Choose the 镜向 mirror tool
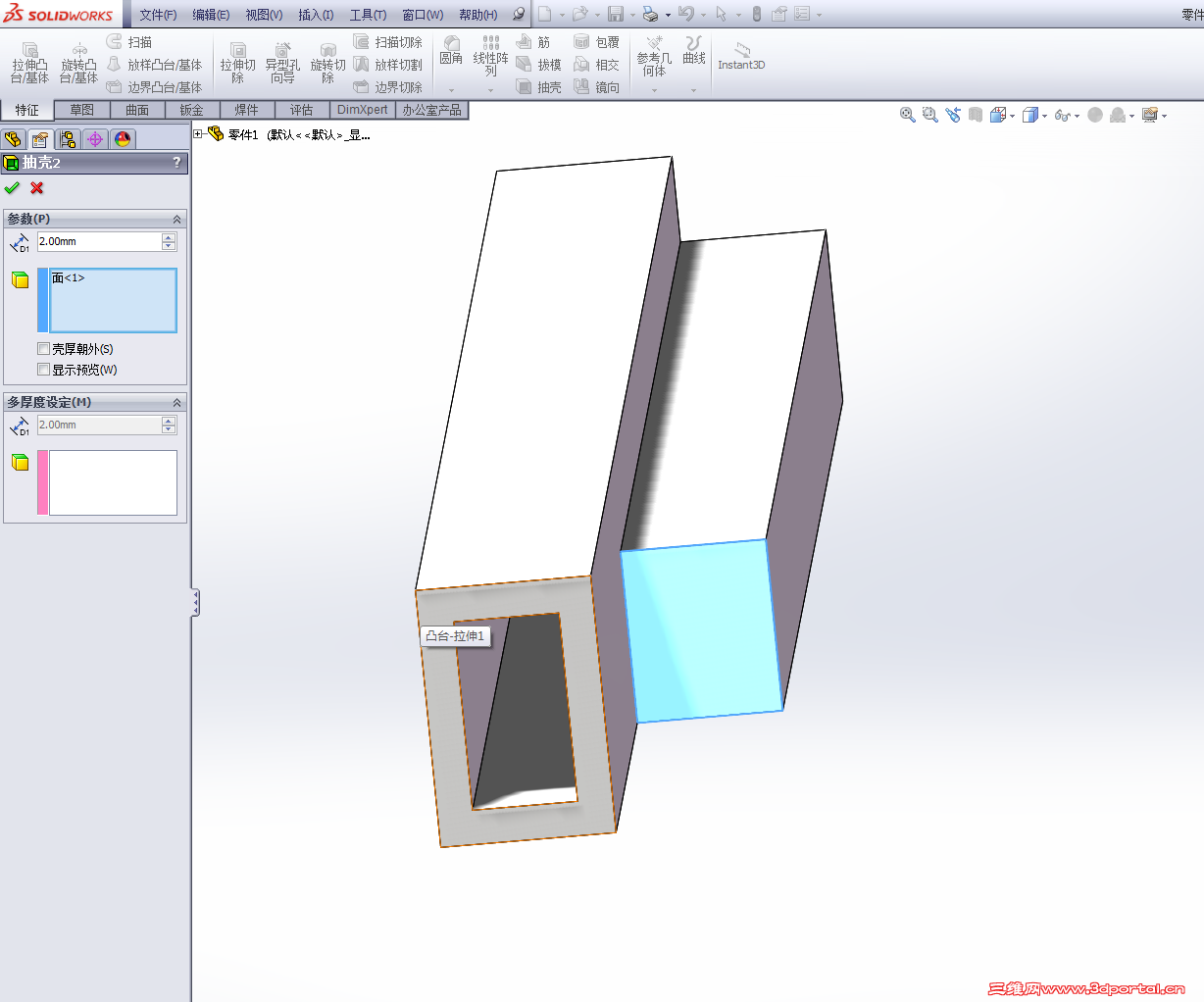The image size is (1204, 1002). click(x=596, y=87)
